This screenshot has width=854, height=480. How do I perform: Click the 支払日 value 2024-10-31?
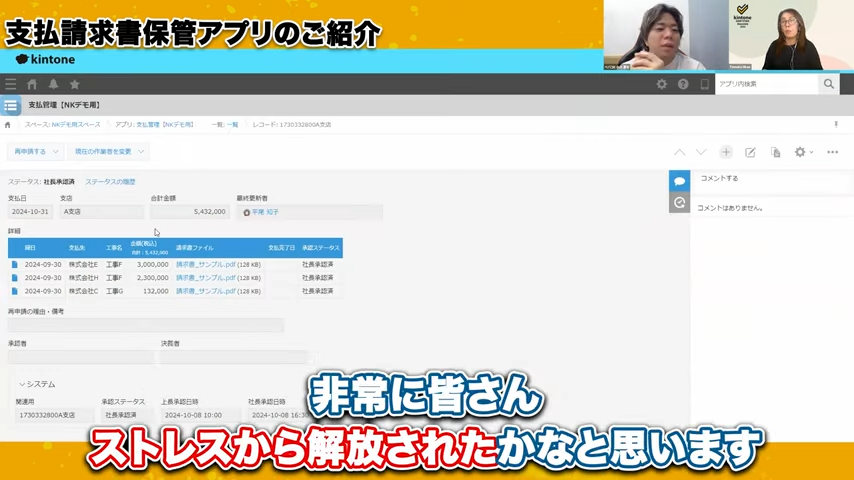30,211
